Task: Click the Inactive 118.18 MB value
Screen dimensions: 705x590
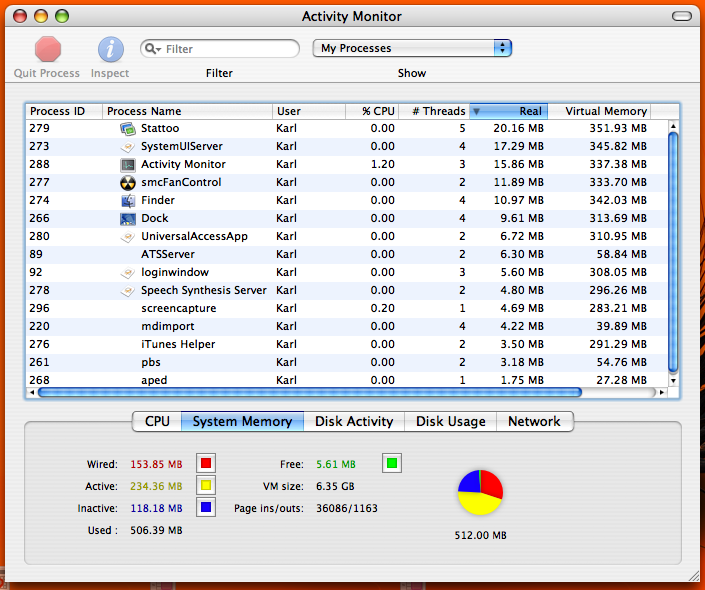Action: click(156, 508)
